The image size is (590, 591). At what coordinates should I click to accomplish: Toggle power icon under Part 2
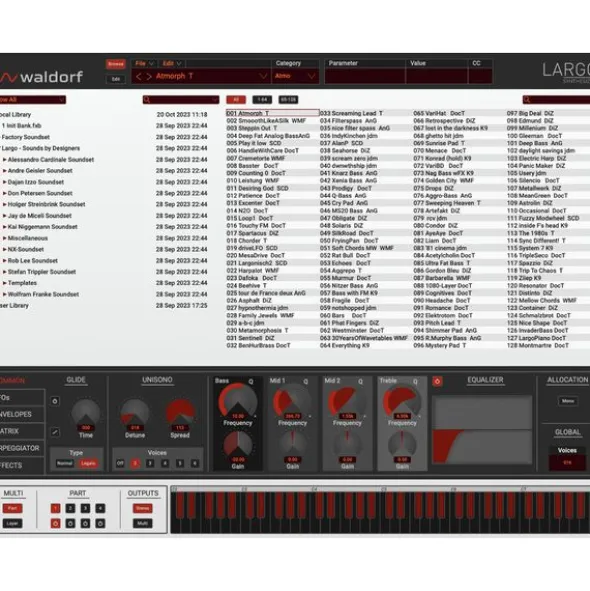70,524
